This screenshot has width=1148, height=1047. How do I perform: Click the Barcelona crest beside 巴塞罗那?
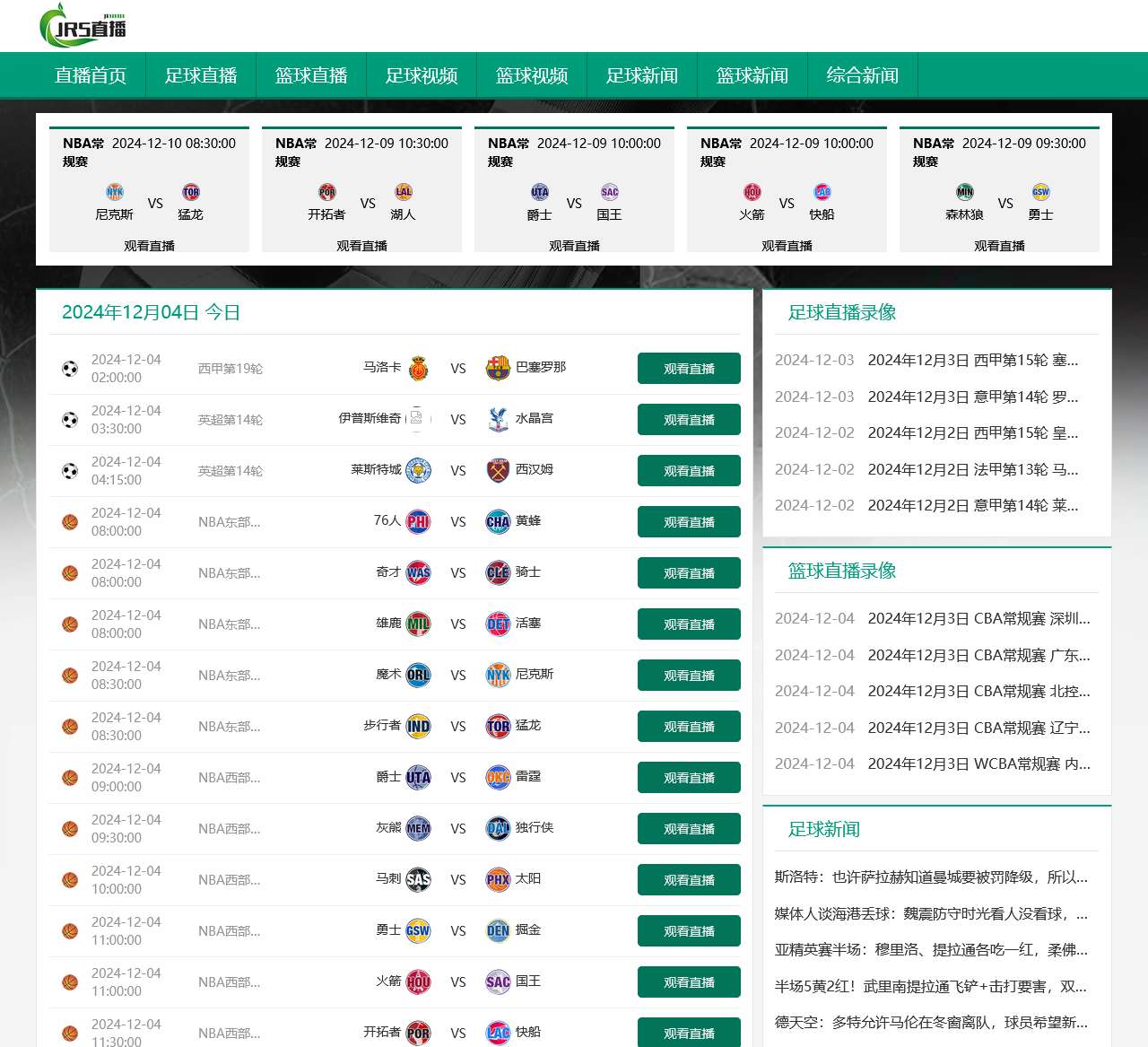click(498, 368)
